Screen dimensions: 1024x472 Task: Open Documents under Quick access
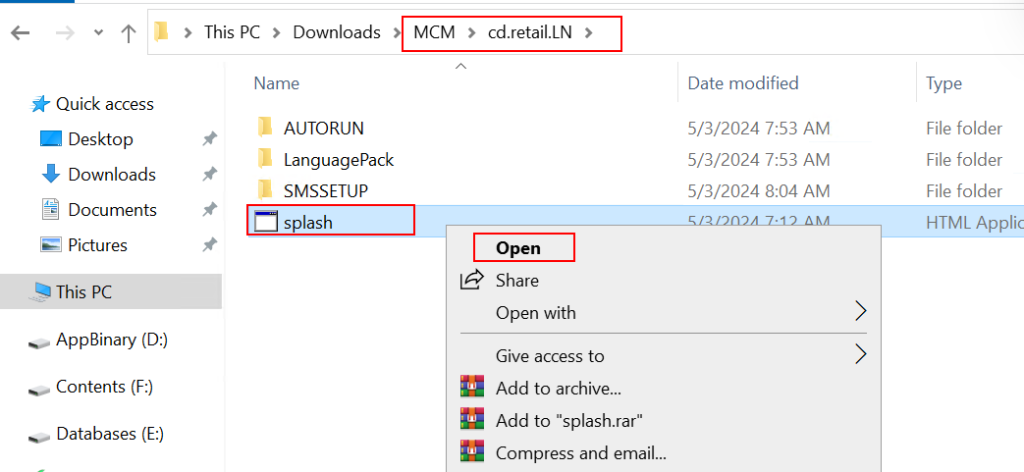[x=112, y=210]
